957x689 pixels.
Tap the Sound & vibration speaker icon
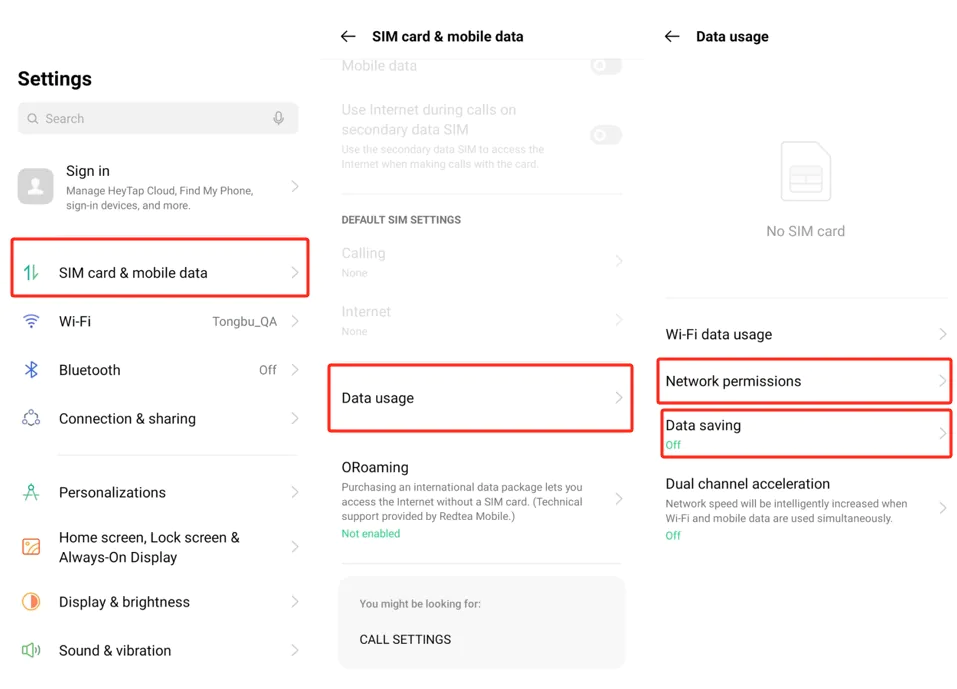31,650
